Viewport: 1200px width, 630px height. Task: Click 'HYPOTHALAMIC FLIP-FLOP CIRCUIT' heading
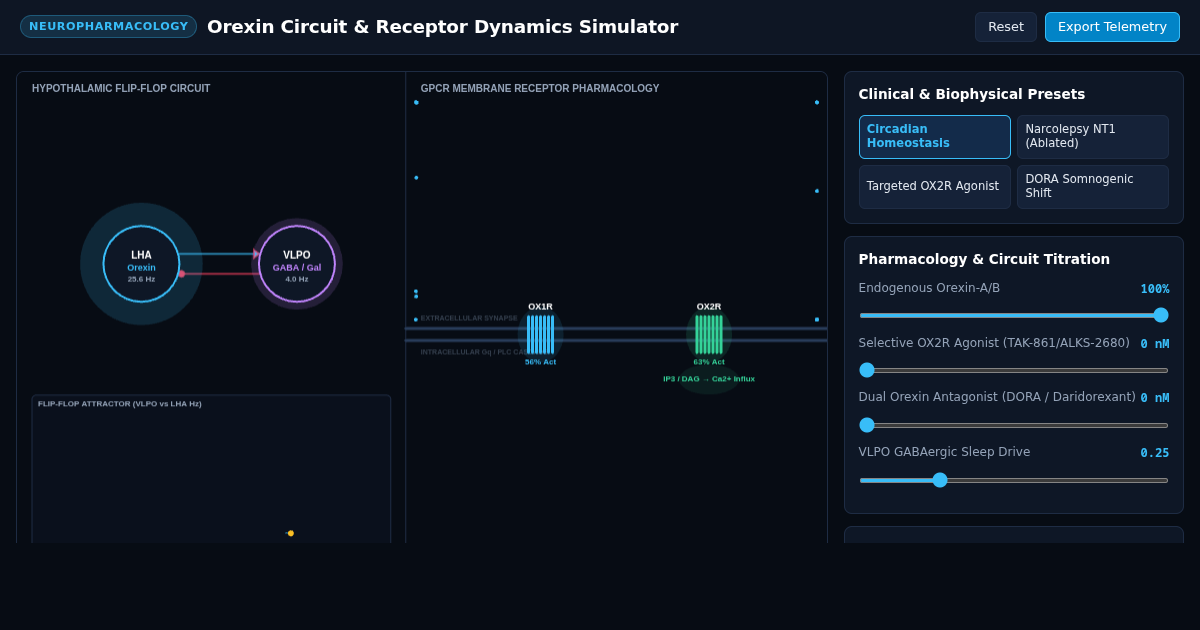121,89
